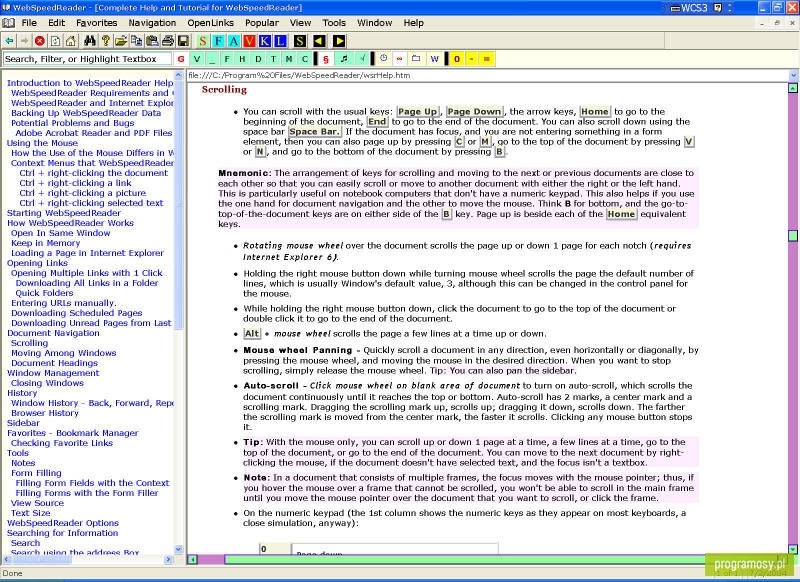Click the green M search bar button
The height and width of the screenshot is (582, 800).
pos(289,59)
